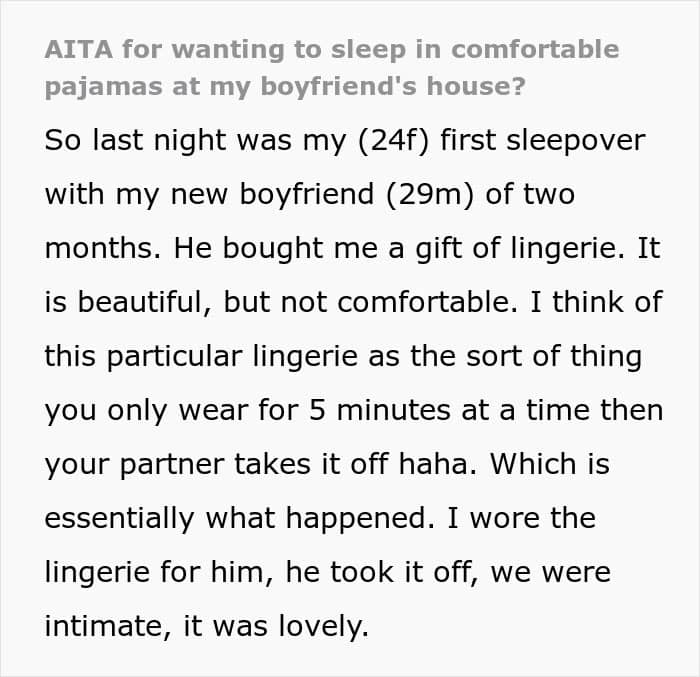700x677 pixels.
Task: Click the phrase "new boyfriend" in the second line
Action: 272,195
